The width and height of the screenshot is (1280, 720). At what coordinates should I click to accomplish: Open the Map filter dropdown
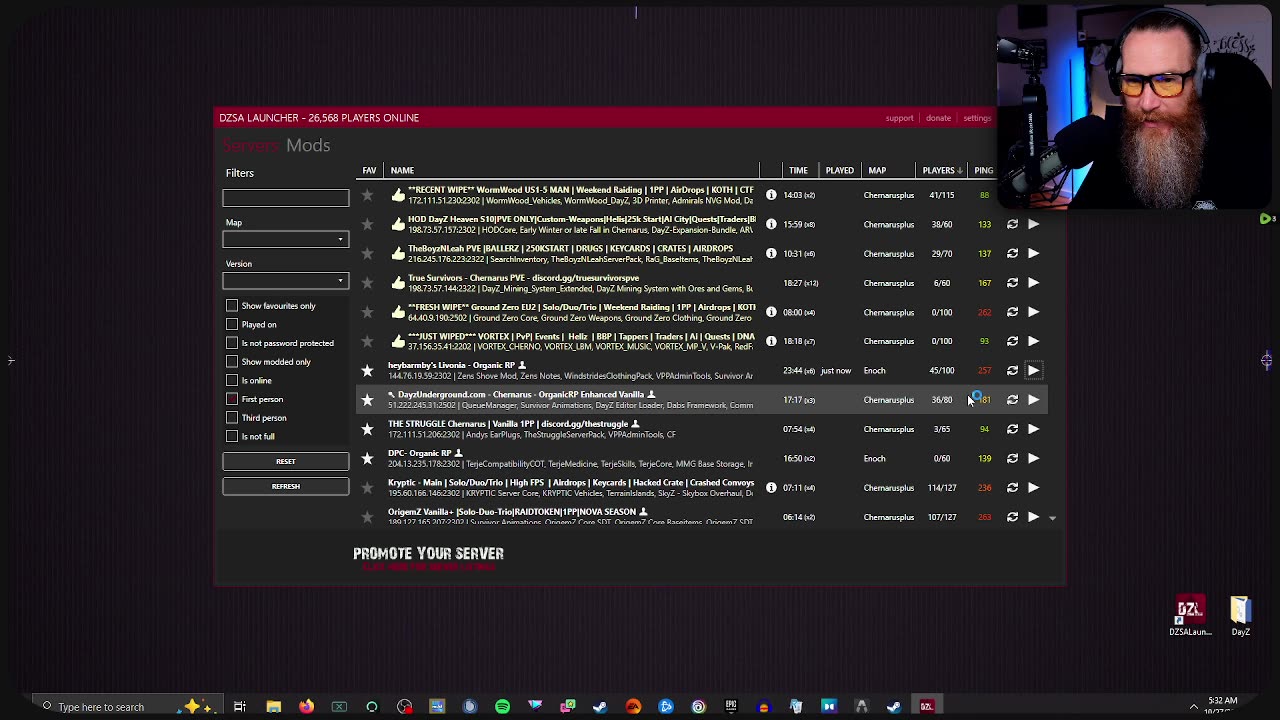click(x=285, y=240)
